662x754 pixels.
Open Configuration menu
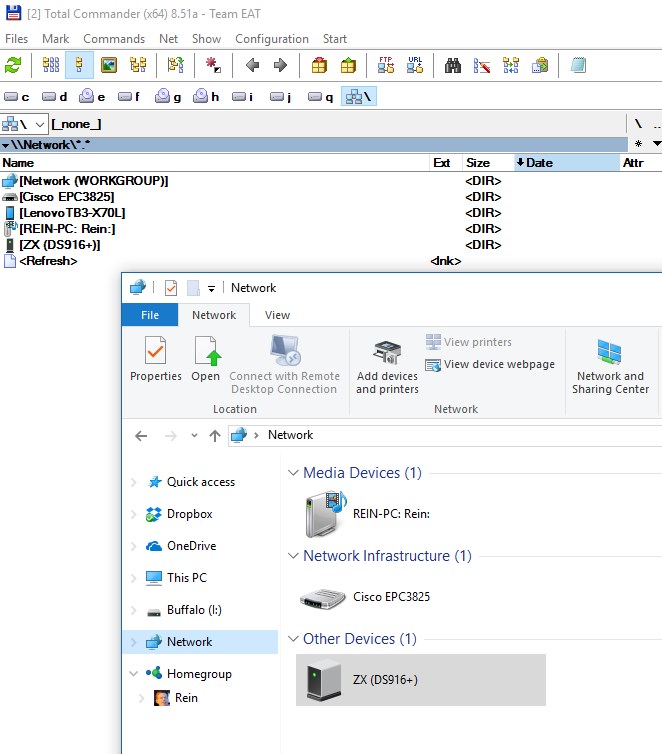pyautogui.click(x=272, y=38)
